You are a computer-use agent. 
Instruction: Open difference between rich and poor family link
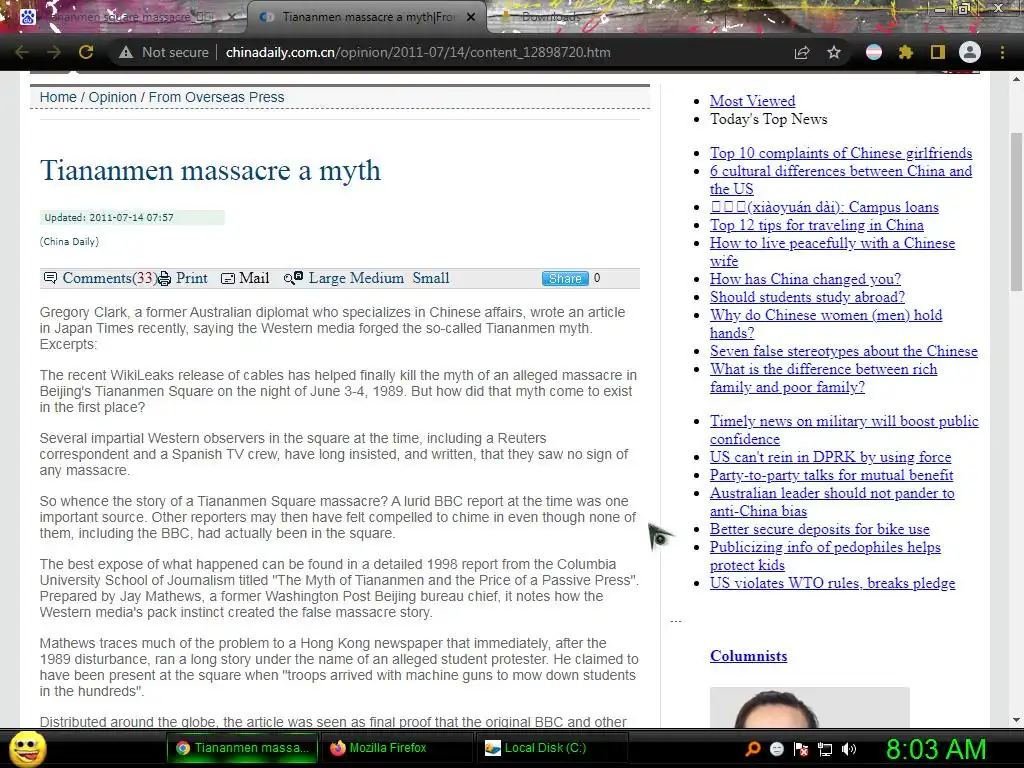(824, 377)
